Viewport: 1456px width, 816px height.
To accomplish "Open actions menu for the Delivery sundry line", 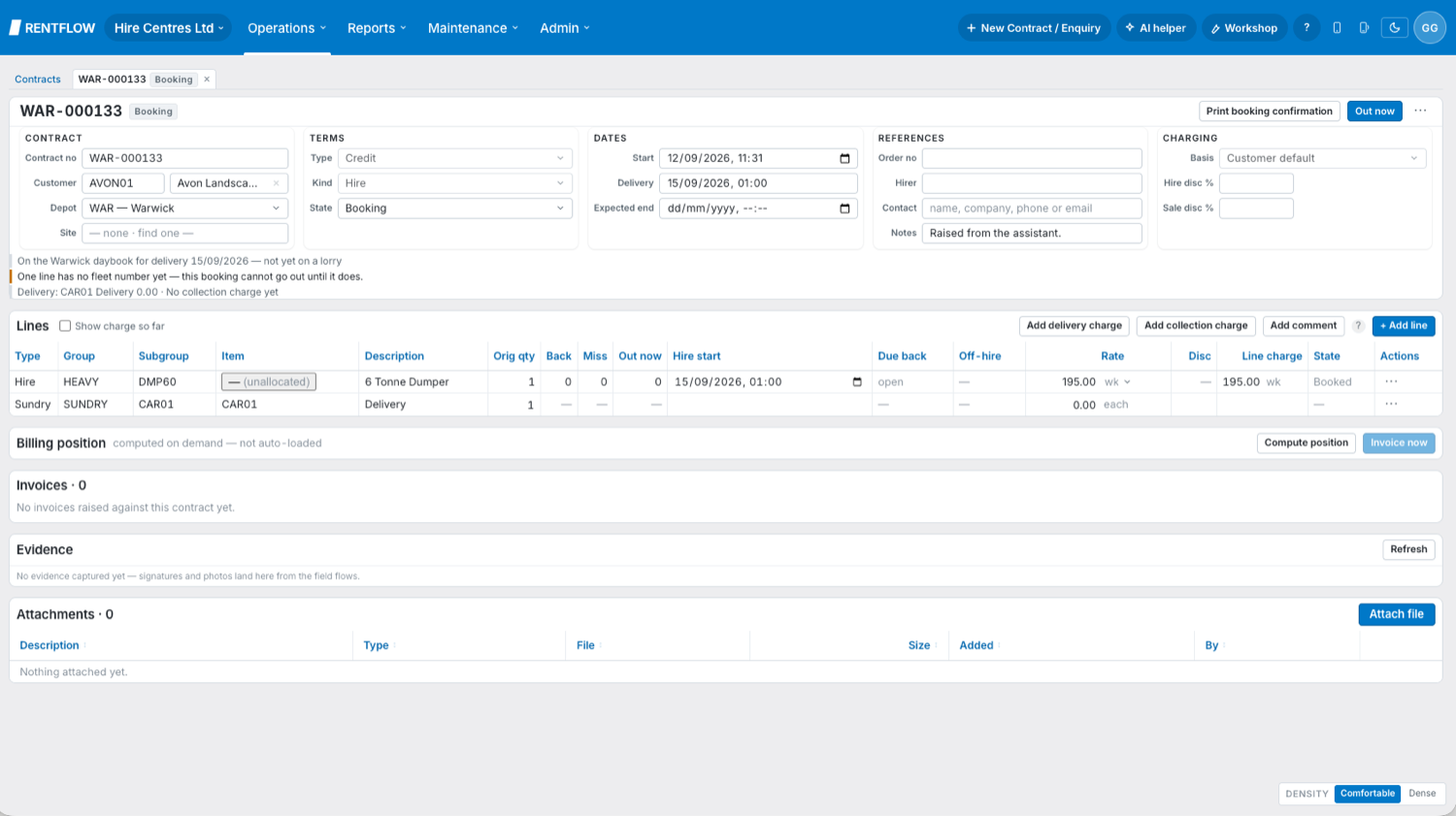I will coord(1391,404).
